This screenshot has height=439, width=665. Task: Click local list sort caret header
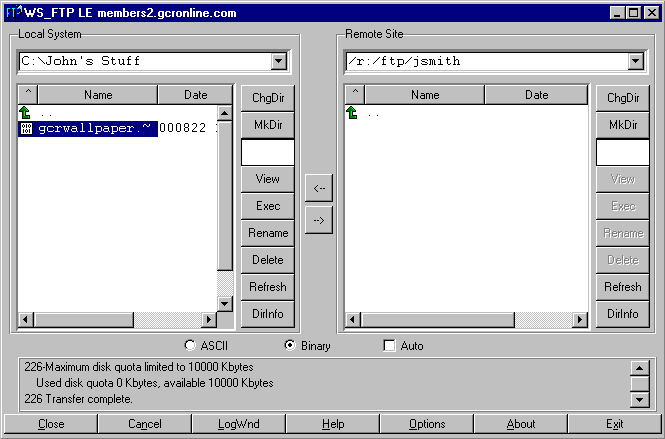pos(28,94)
